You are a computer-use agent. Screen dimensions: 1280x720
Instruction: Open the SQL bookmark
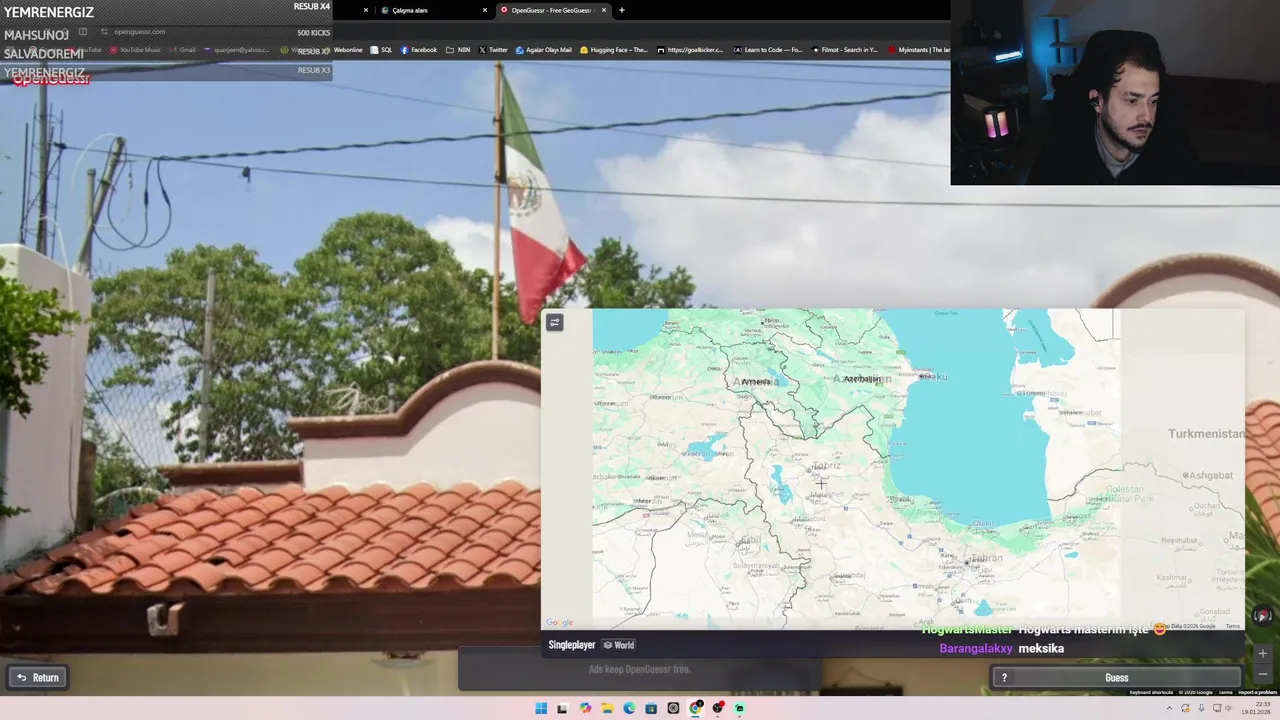pyautogui.click(x=381, y=50)
